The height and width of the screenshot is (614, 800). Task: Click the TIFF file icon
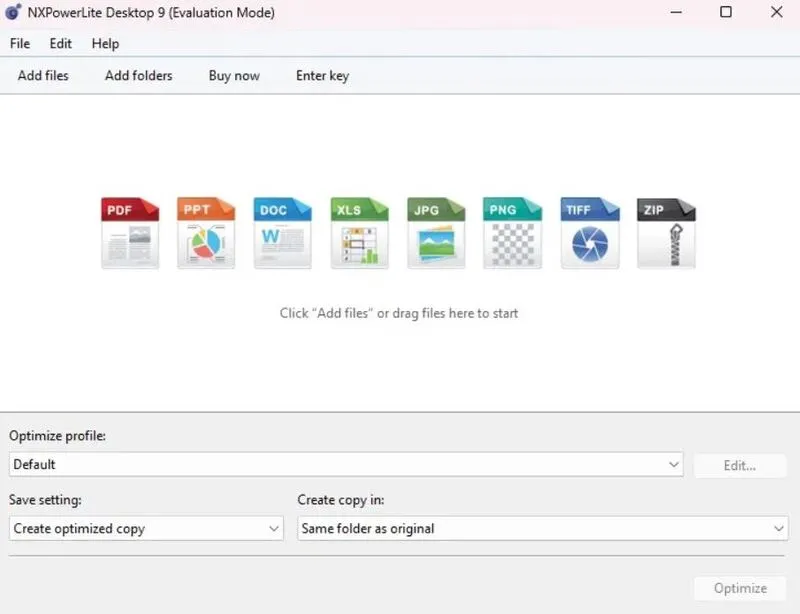(589, 233)
